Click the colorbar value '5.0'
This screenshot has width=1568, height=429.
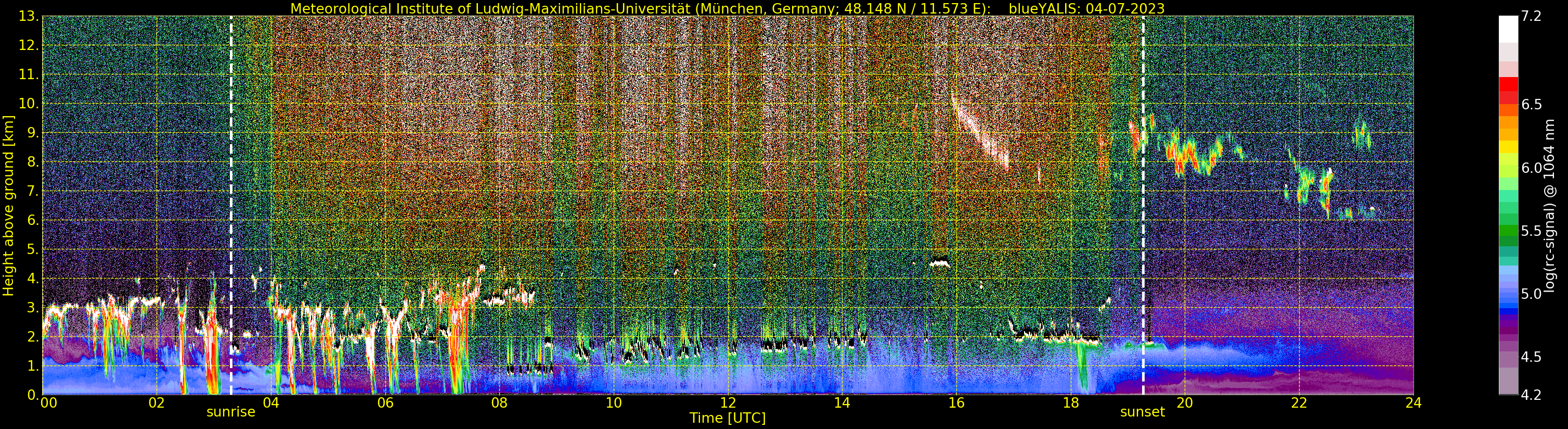click(x=1531, y=294)
